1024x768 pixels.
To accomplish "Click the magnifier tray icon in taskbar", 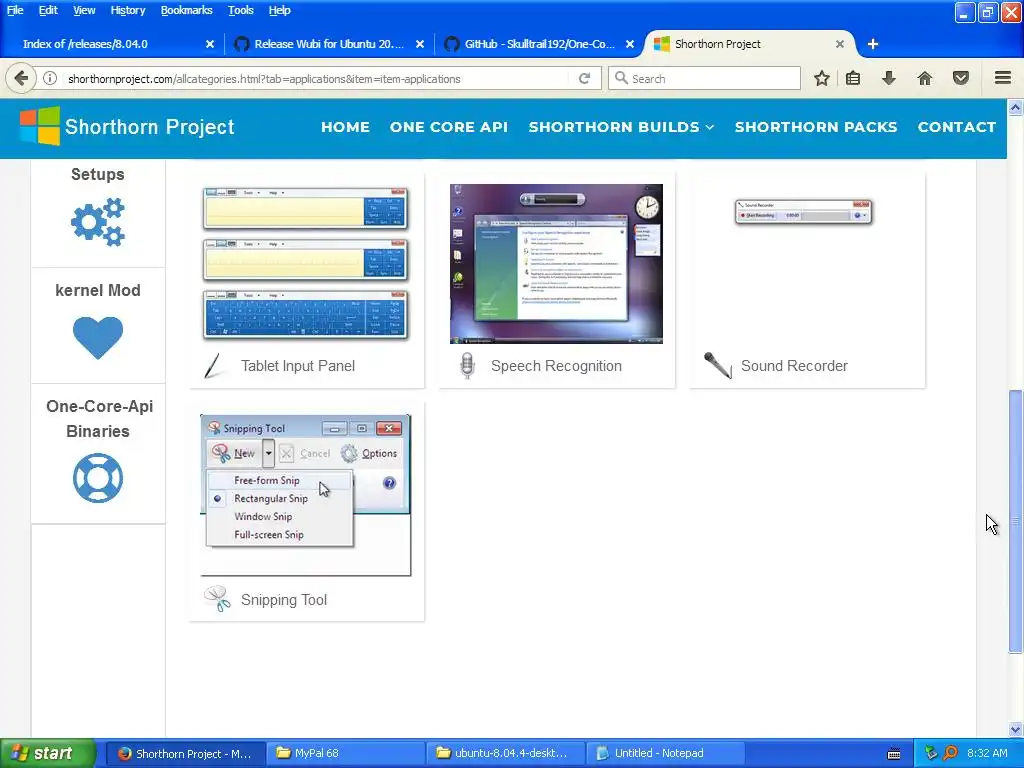I will (x=950, y=753).
